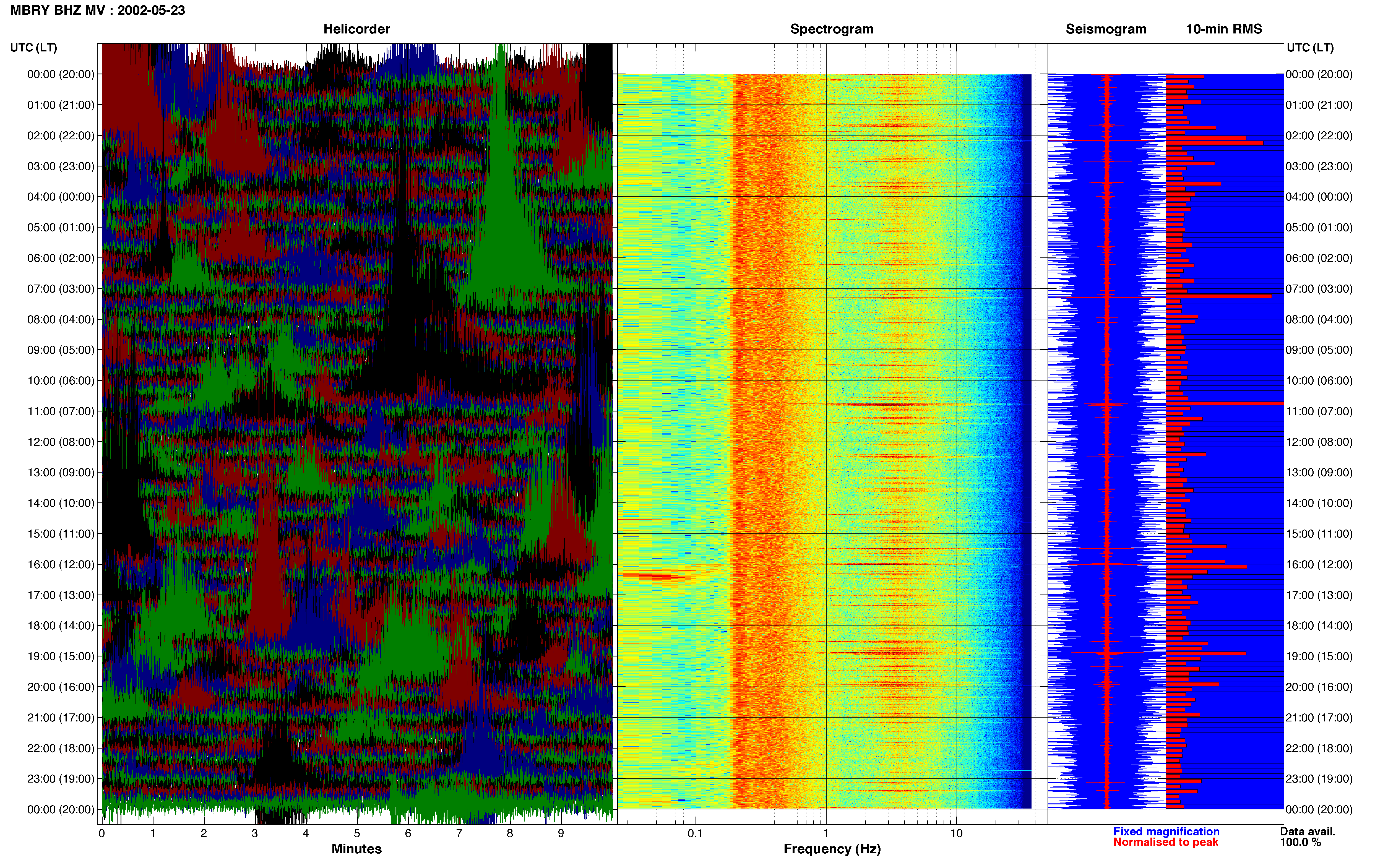Click the red 'Normalised to peak' legend text
1388x868 pixels.
1165,842
